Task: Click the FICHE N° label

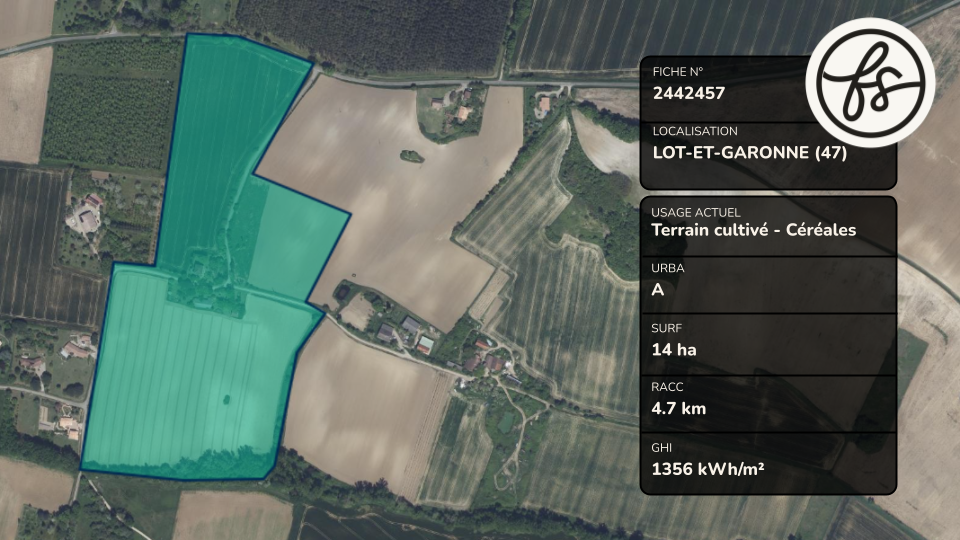Action: (678, 72)
